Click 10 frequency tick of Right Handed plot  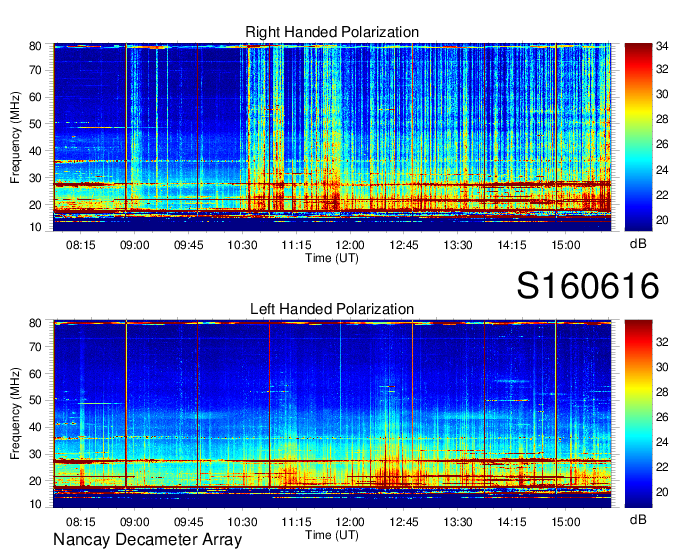35,227
